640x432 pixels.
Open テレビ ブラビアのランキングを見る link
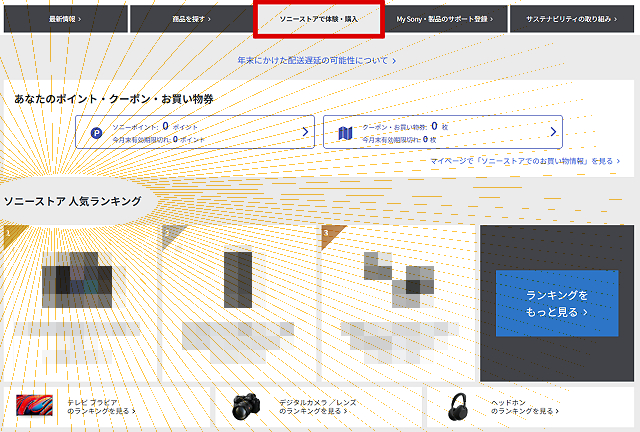101,407
